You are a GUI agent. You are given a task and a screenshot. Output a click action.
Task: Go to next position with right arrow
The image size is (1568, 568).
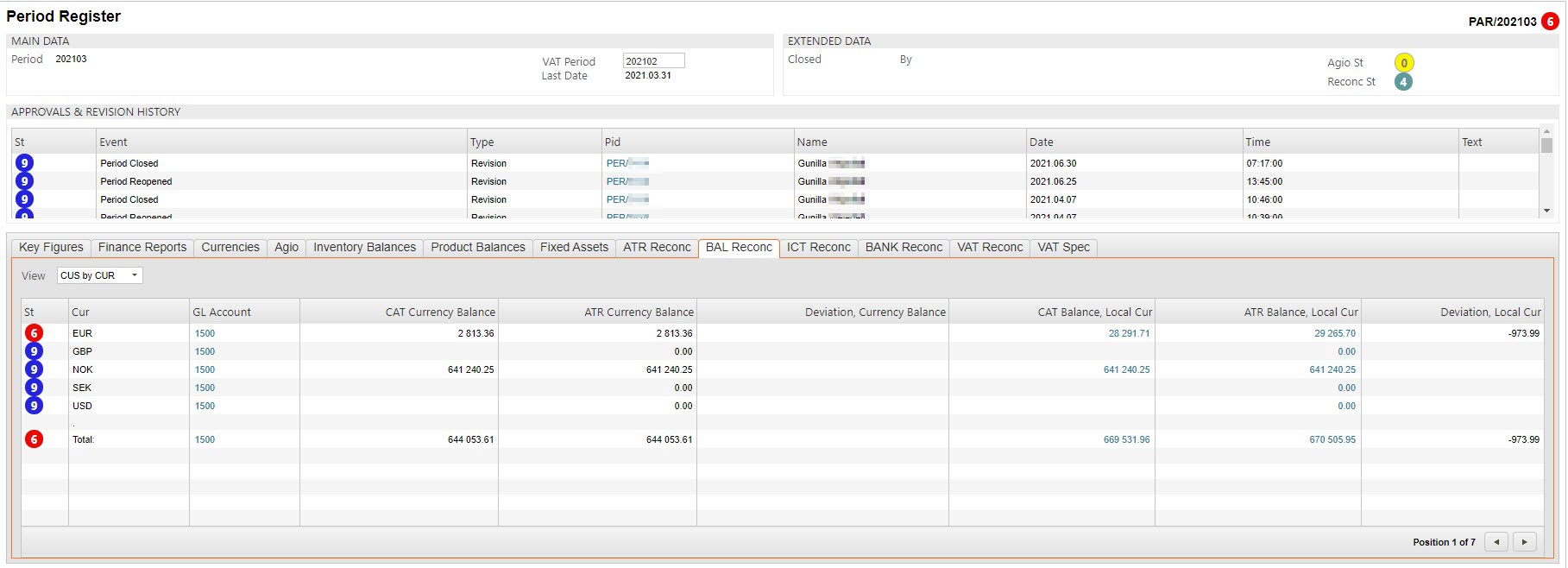click(1525, 542)
